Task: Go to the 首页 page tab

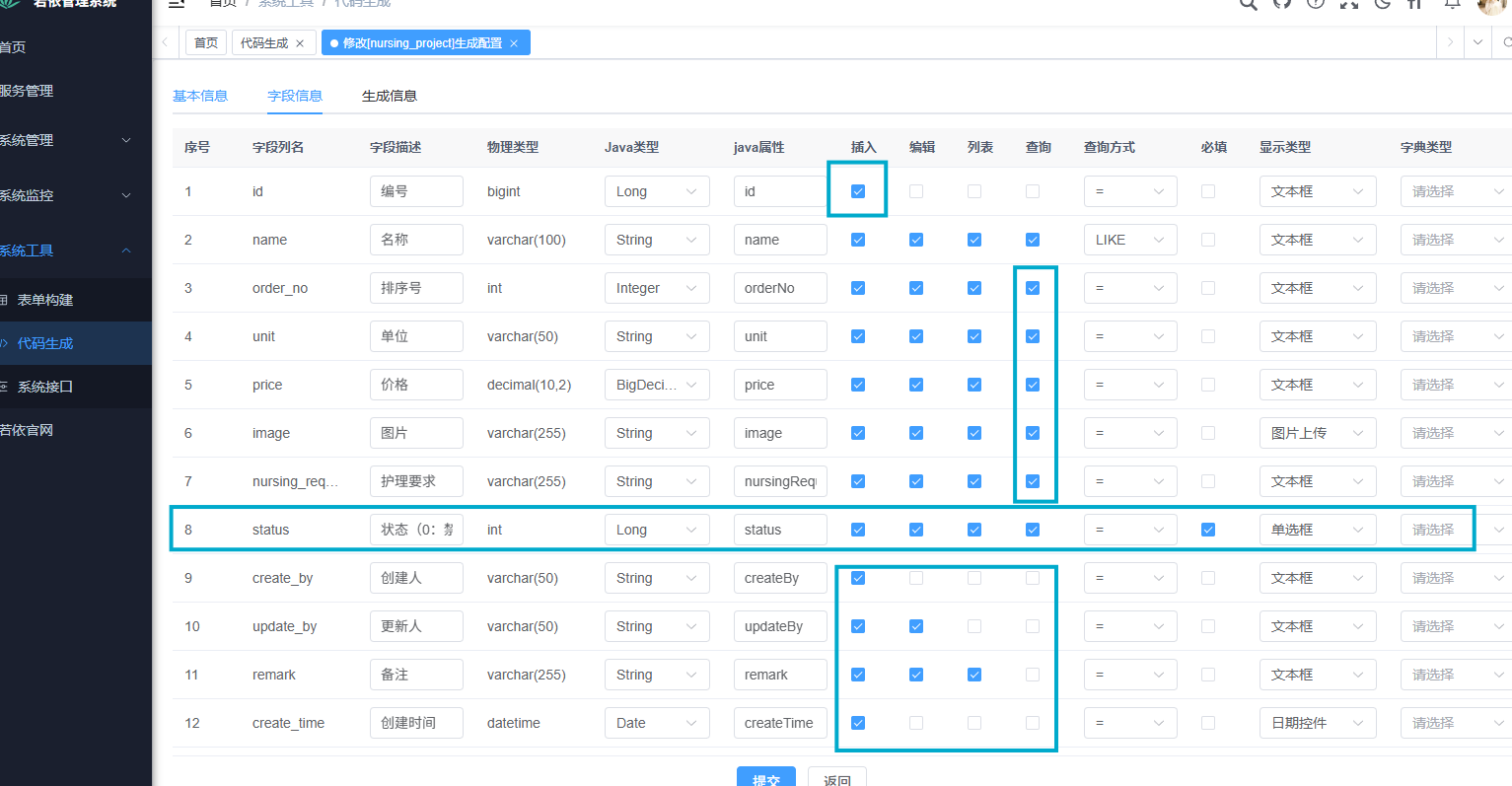Action: point(206,42)
